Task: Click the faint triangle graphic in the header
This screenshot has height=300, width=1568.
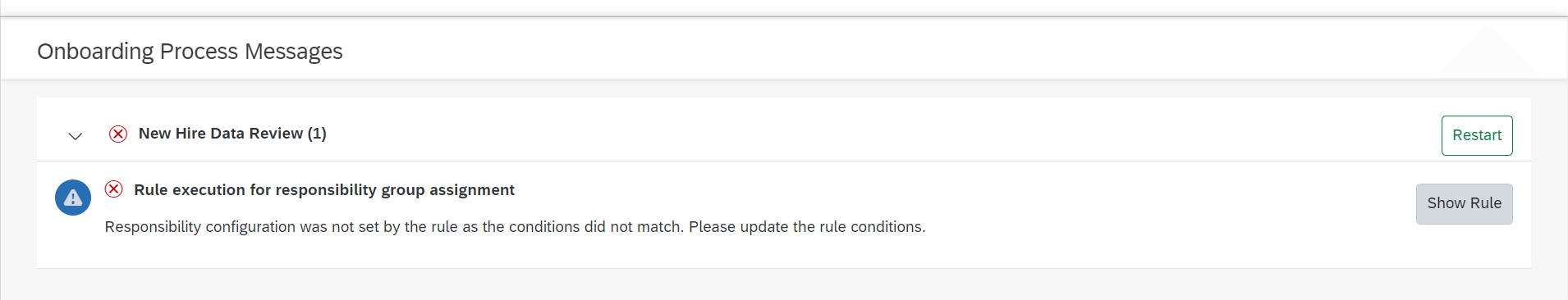Action: point(1488,53)
